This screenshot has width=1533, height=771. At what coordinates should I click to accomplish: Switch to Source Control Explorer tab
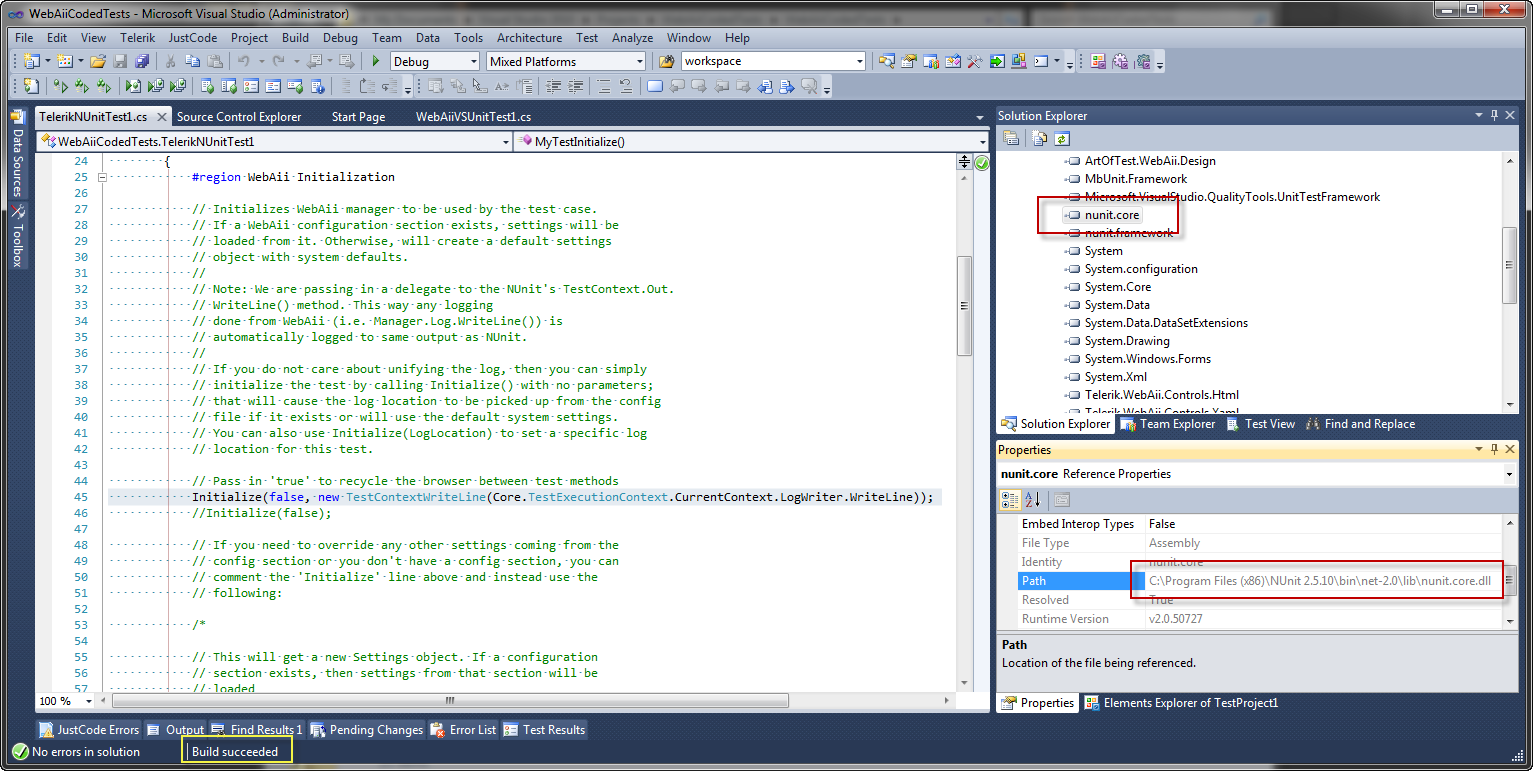(239, 117)
